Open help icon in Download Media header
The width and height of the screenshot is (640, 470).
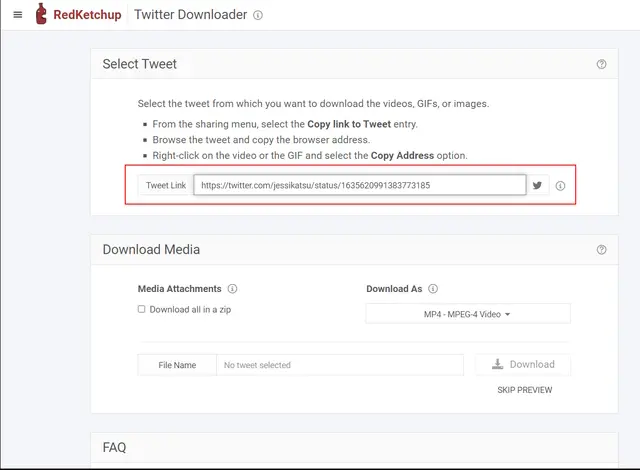click(x=601, y=249)
